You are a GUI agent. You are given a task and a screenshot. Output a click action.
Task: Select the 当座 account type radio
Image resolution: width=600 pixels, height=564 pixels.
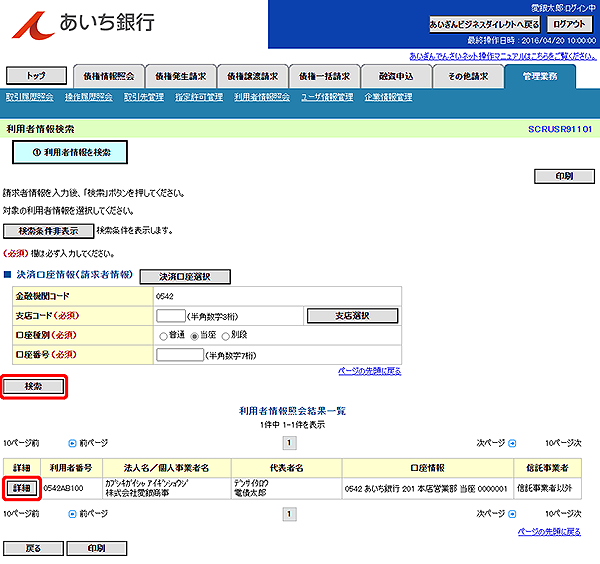coord(194,336)
